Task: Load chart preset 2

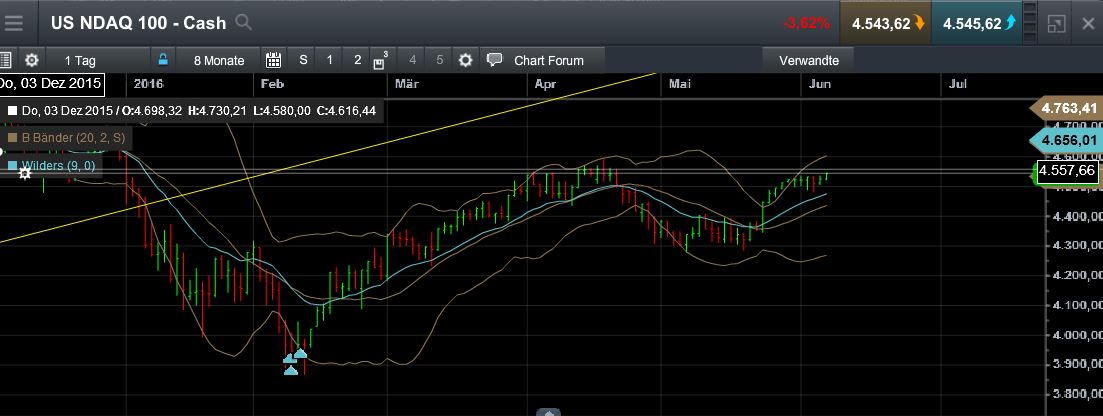Action: tap(357, 60)
